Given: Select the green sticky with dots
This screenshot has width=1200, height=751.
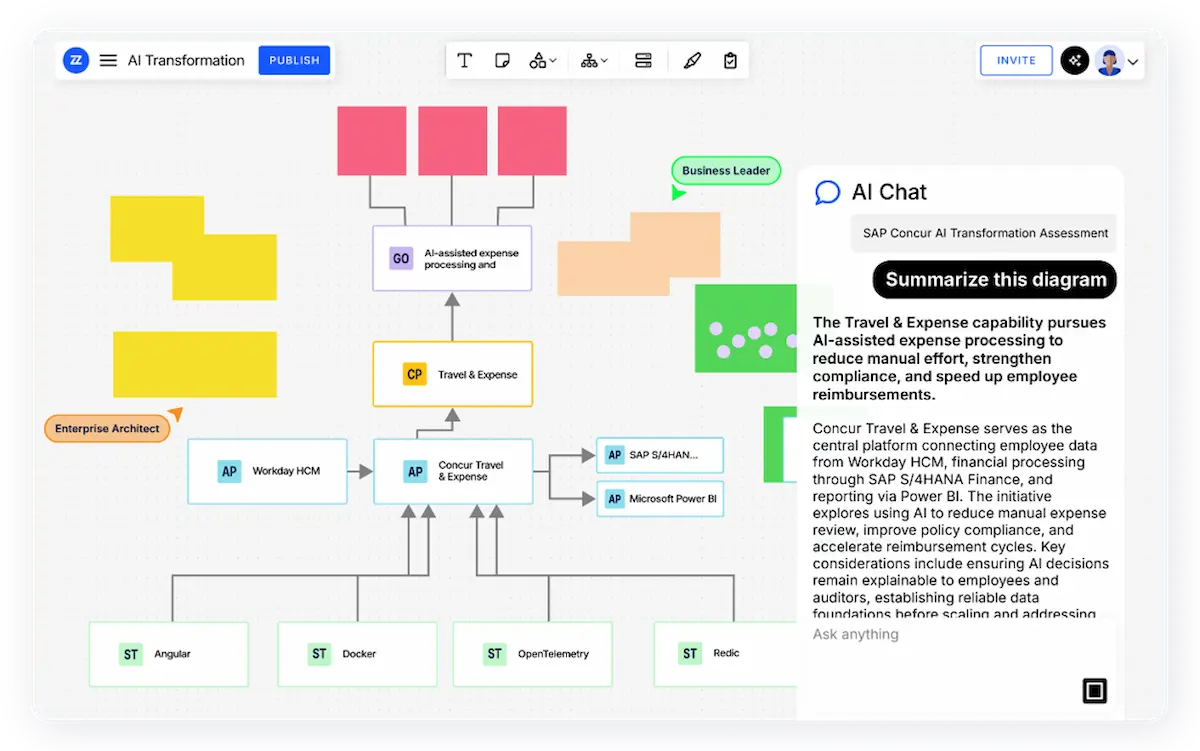Looking at the screenshot, I should pyautogui.click(x=746, y=328).
